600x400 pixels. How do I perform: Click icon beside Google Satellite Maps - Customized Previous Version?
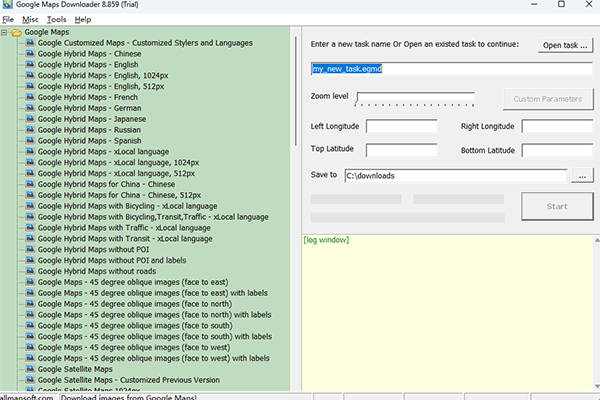[x=30, y=380]
